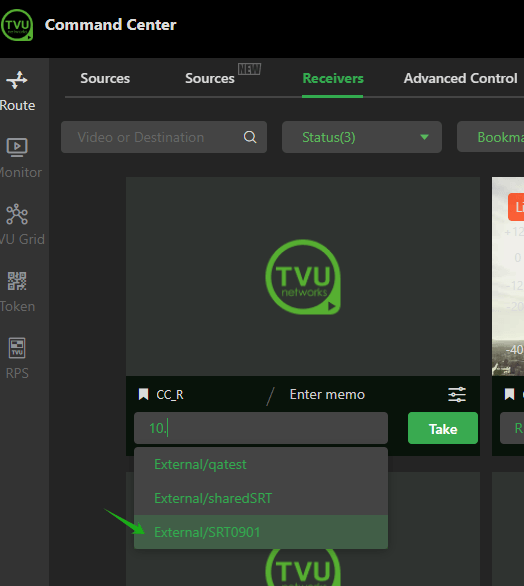This screenshot has height=586, width=524.
Task: Click the Enter memo field
Action: 327,395
